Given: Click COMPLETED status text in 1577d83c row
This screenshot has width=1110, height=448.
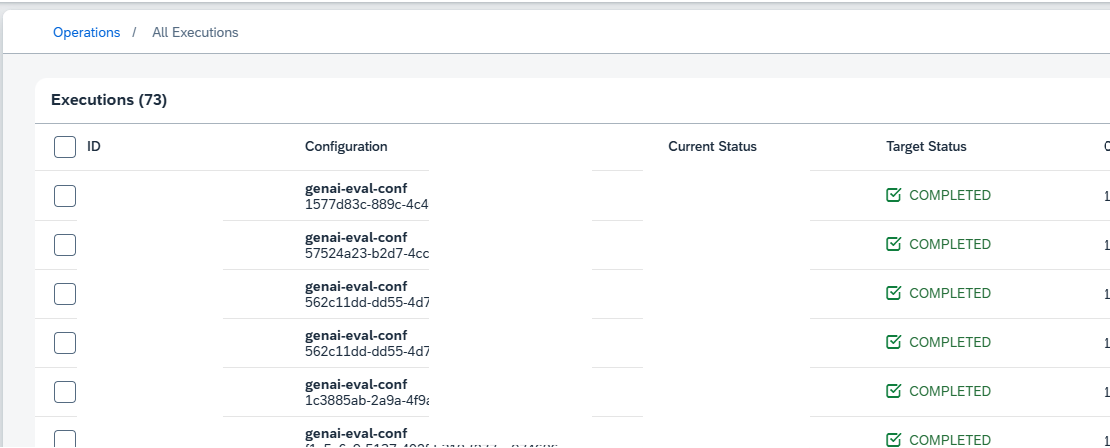Looking at the screenshot, I should 950,195.
